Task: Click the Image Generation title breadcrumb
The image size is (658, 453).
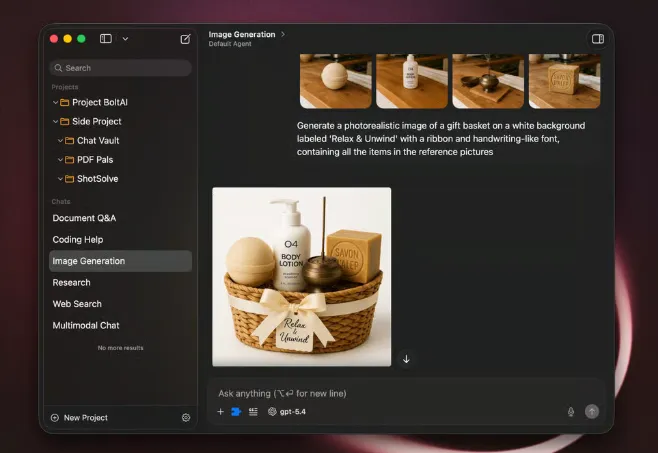Action: click(x=242, y=34)
